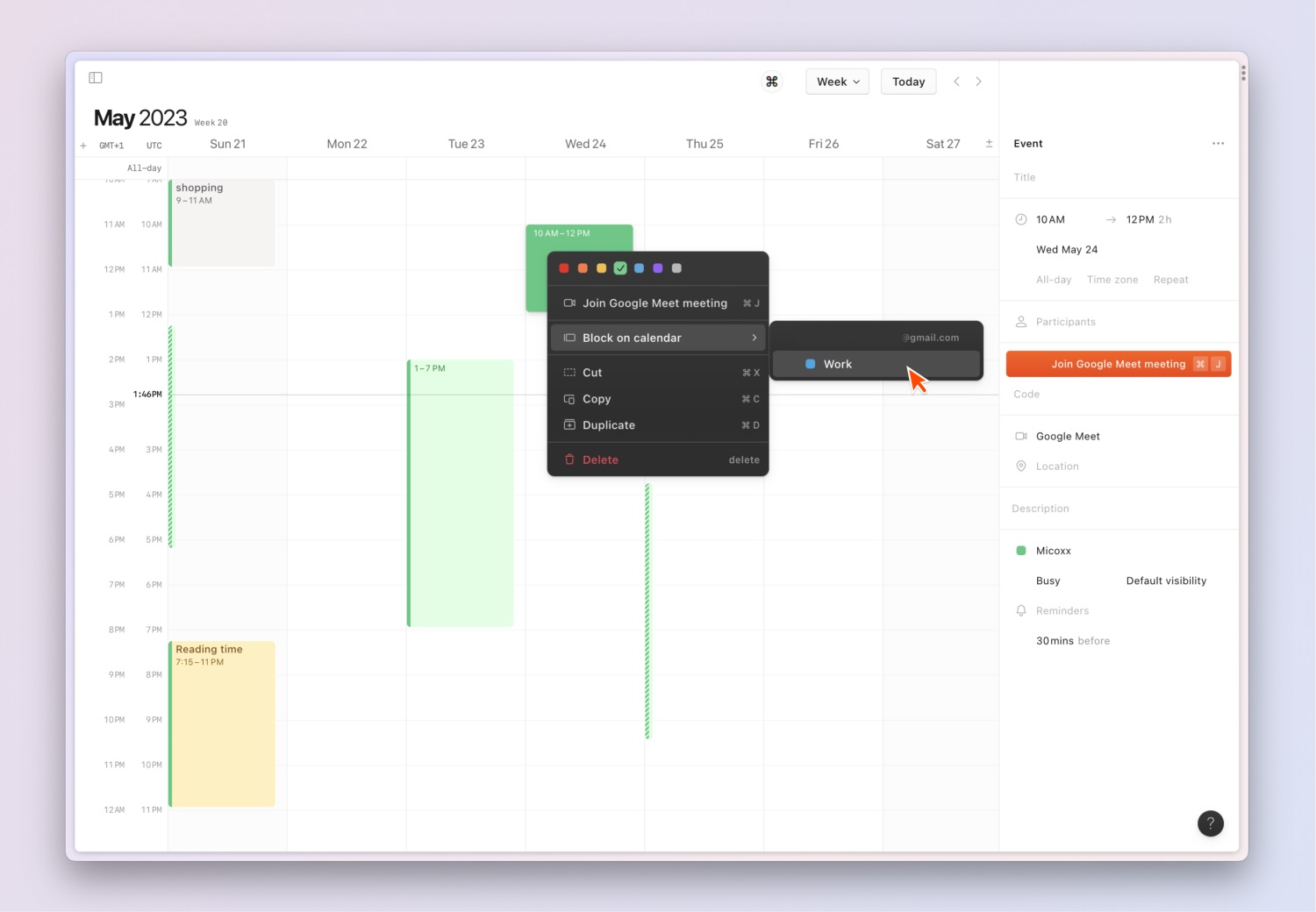Open the Repeat setting
This screenshot has height=912, width=1316.
[1171, 280]
